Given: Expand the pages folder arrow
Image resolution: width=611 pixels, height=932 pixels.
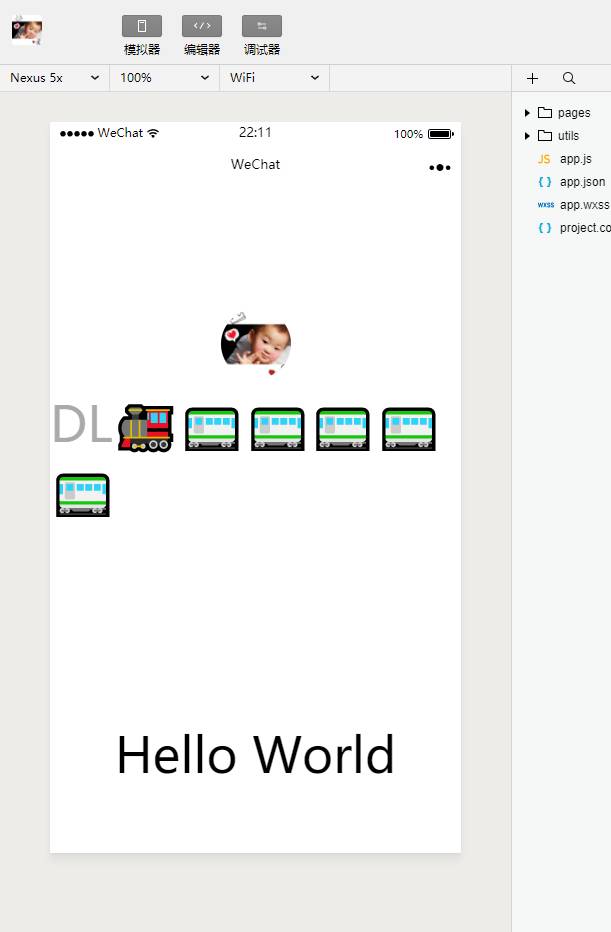Looking at the screenshot, I should [527, 113].
